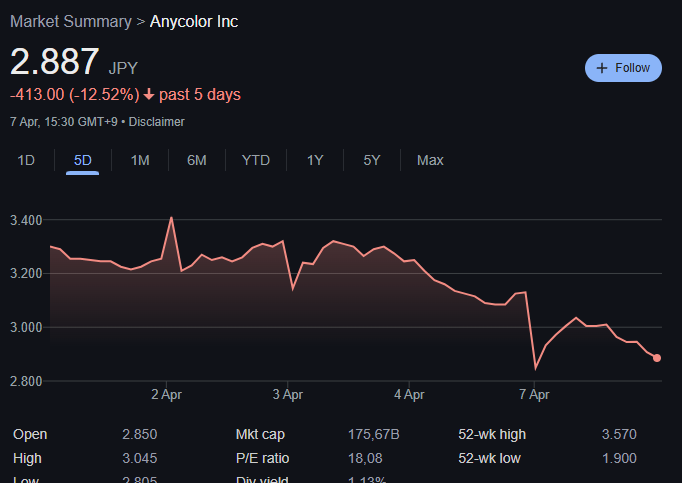
Task: Show the Max range tab
Action: click(x=430, y=160)
